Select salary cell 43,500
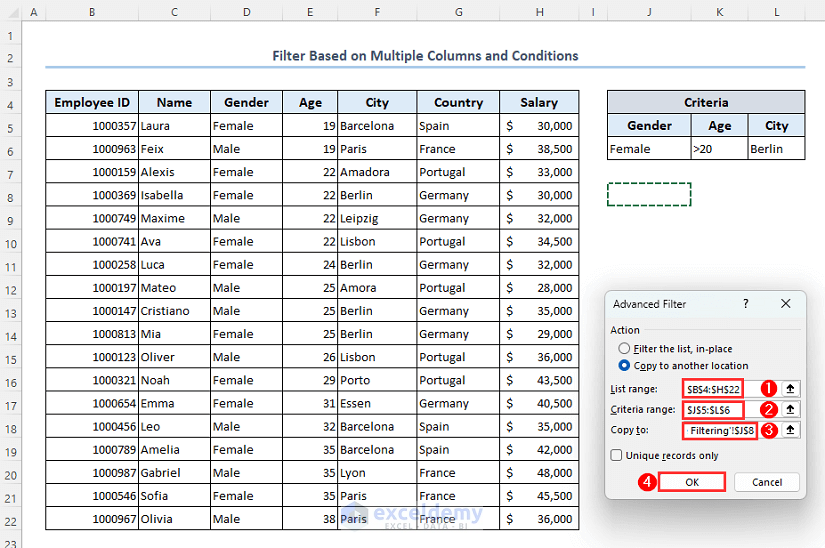The image size is (825, 548). pos(539,380)
